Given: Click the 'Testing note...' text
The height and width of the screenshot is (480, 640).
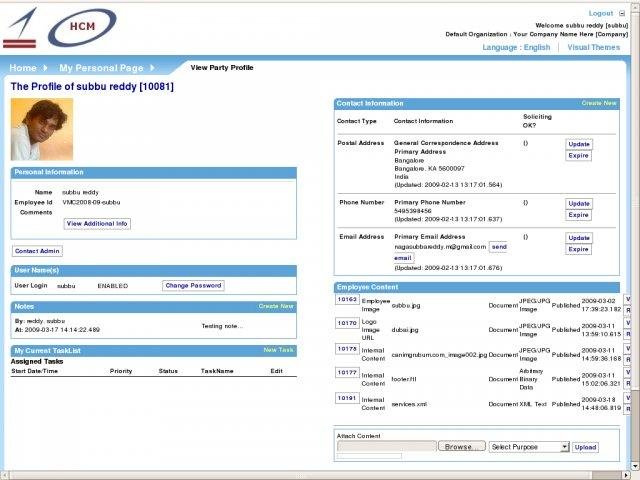Looking at the screenshot, I should [222, 326].
